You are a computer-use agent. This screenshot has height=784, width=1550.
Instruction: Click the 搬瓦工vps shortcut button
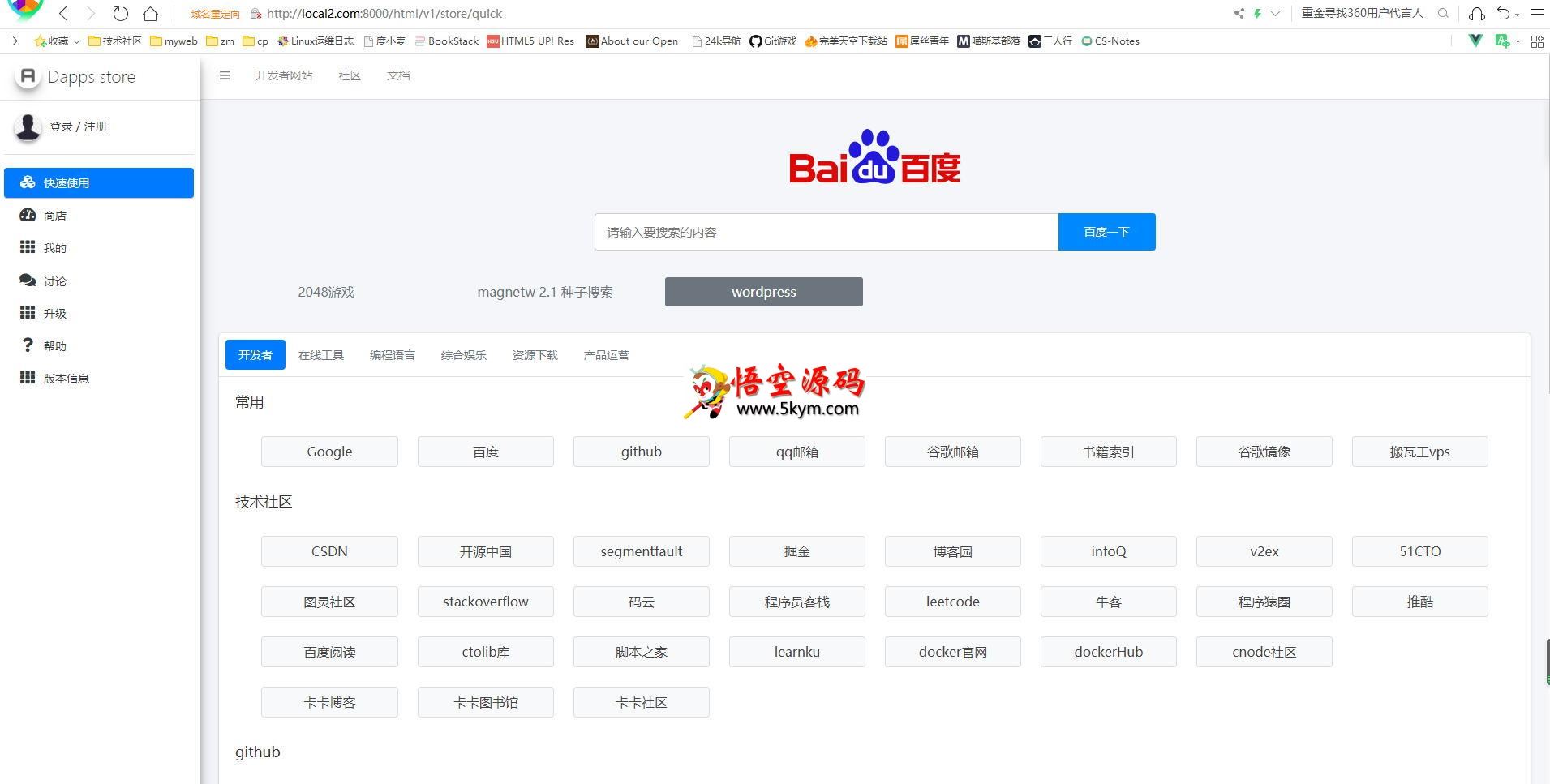click(1420, 452)
